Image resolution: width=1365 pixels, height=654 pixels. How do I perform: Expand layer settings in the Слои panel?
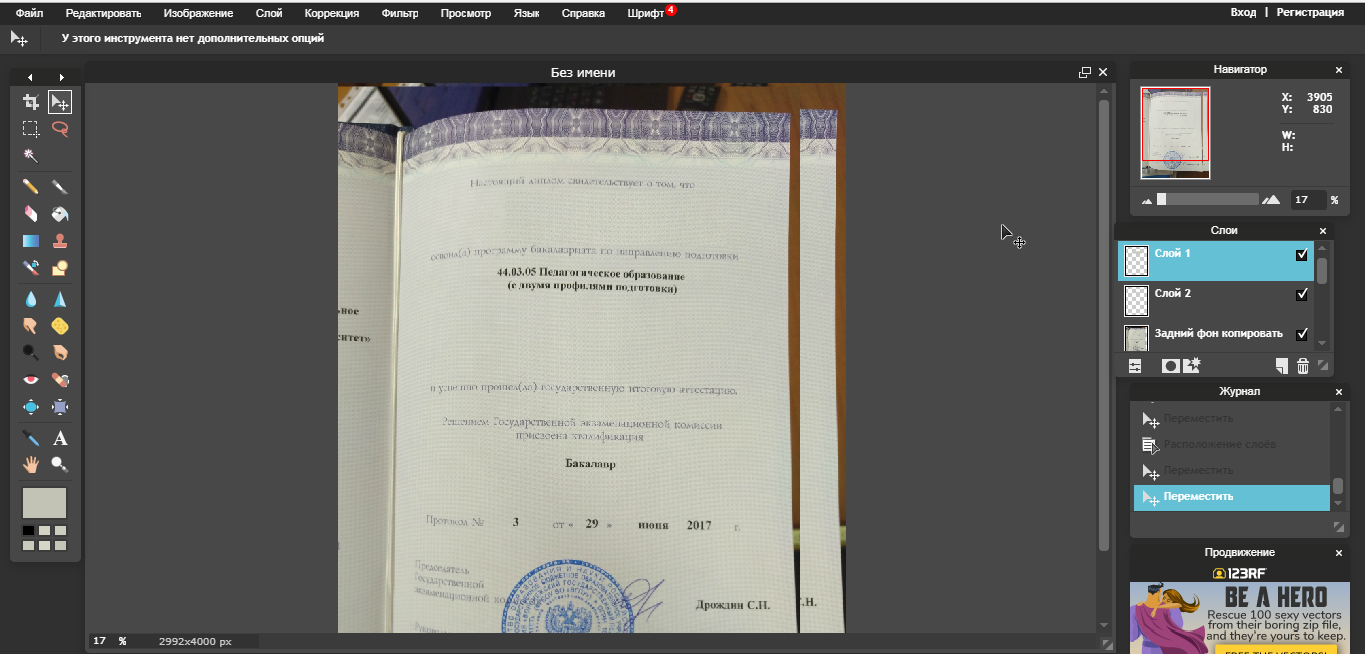point(1135,366)
